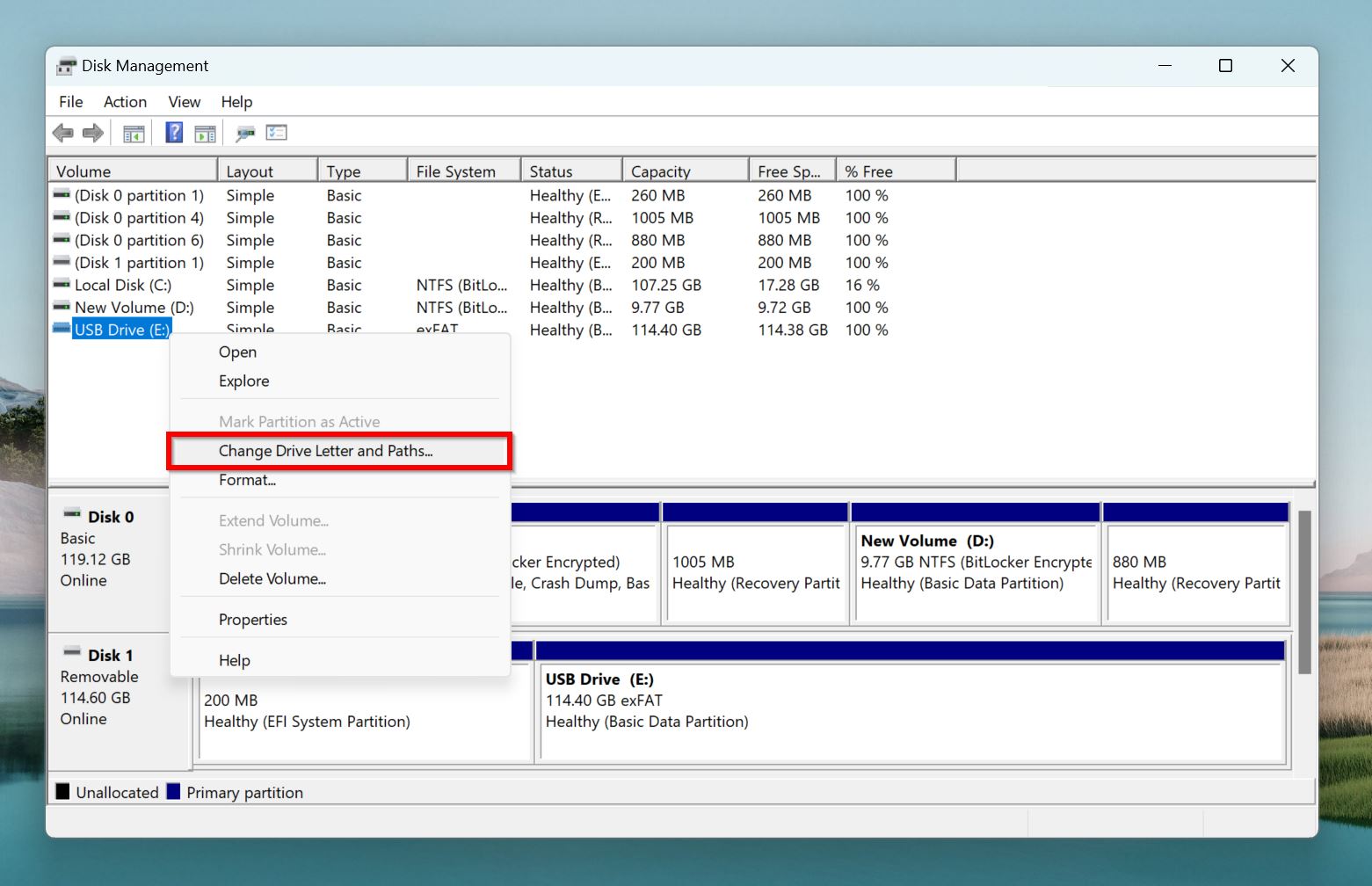Screen dimensions: 1372x886
Task: Click the Show/Hide Console Tree toolbar icon
Action: [x=134, y=134]
